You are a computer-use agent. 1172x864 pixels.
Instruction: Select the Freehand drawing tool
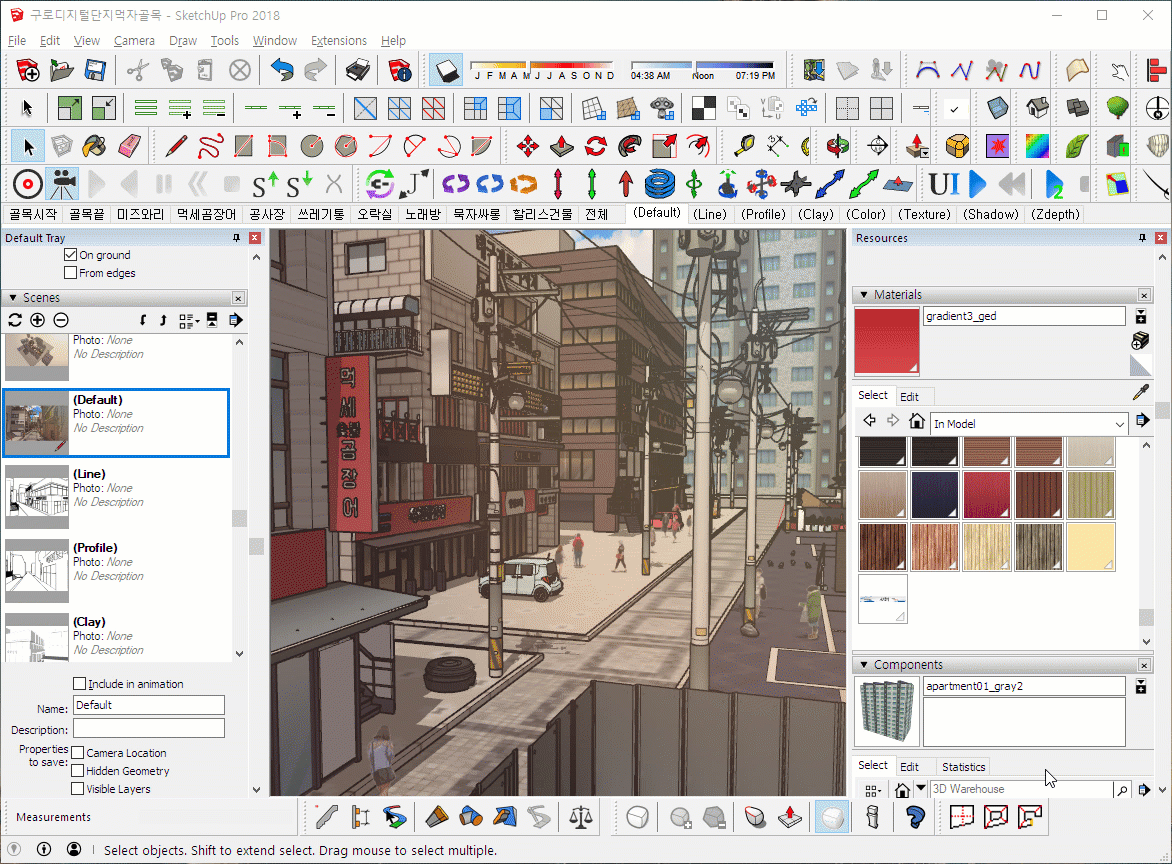pos(210,146)
